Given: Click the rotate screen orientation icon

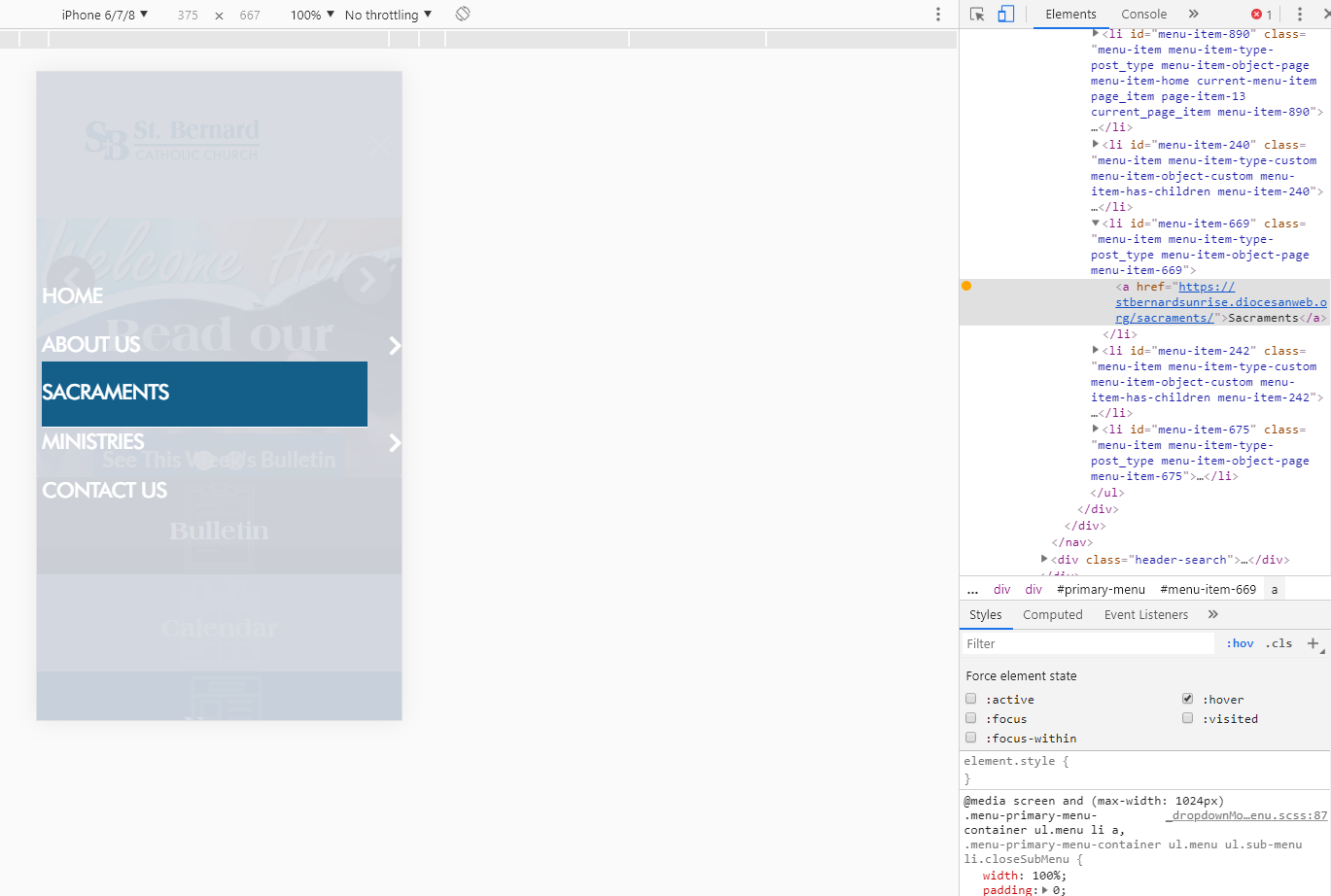Looking at the screenshot, I should 463,14.
